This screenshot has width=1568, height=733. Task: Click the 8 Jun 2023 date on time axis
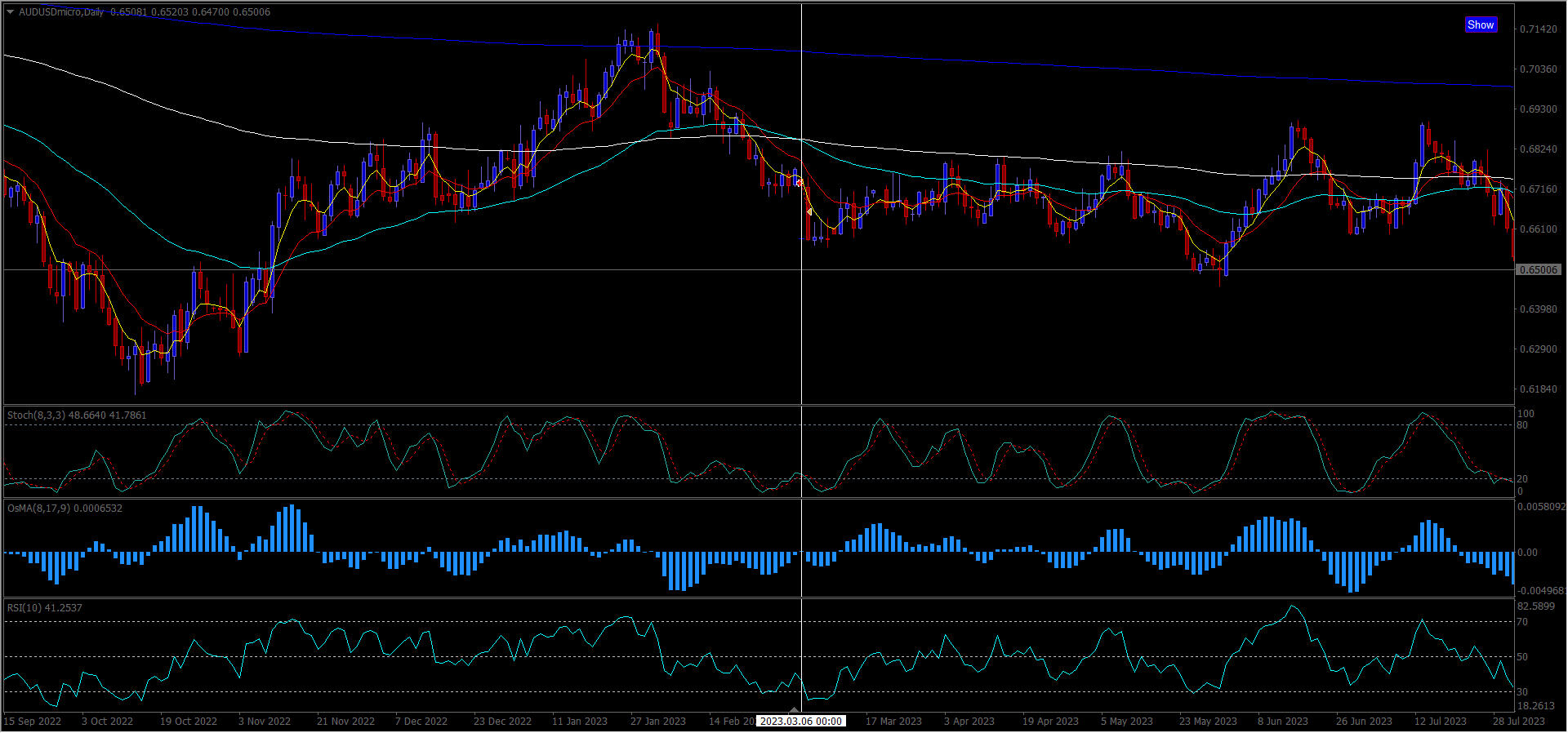(x=1282, y=722)
